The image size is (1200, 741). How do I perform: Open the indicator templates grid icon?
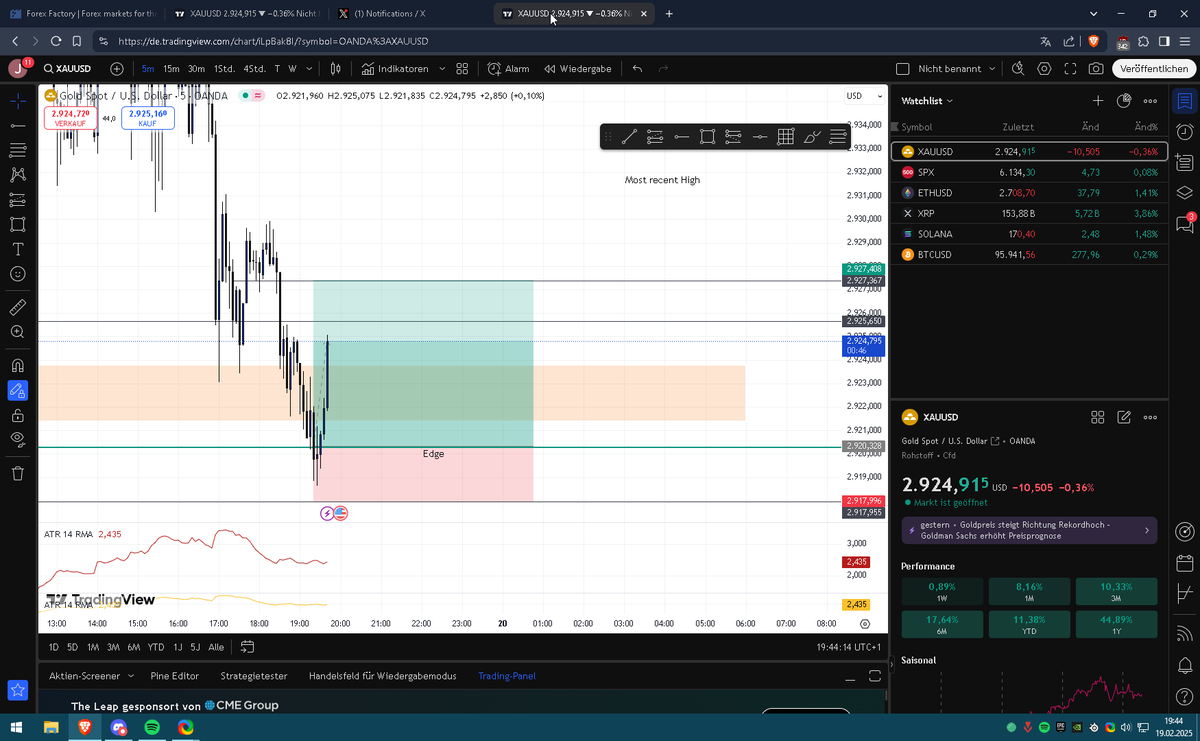[x=462, y=69]
